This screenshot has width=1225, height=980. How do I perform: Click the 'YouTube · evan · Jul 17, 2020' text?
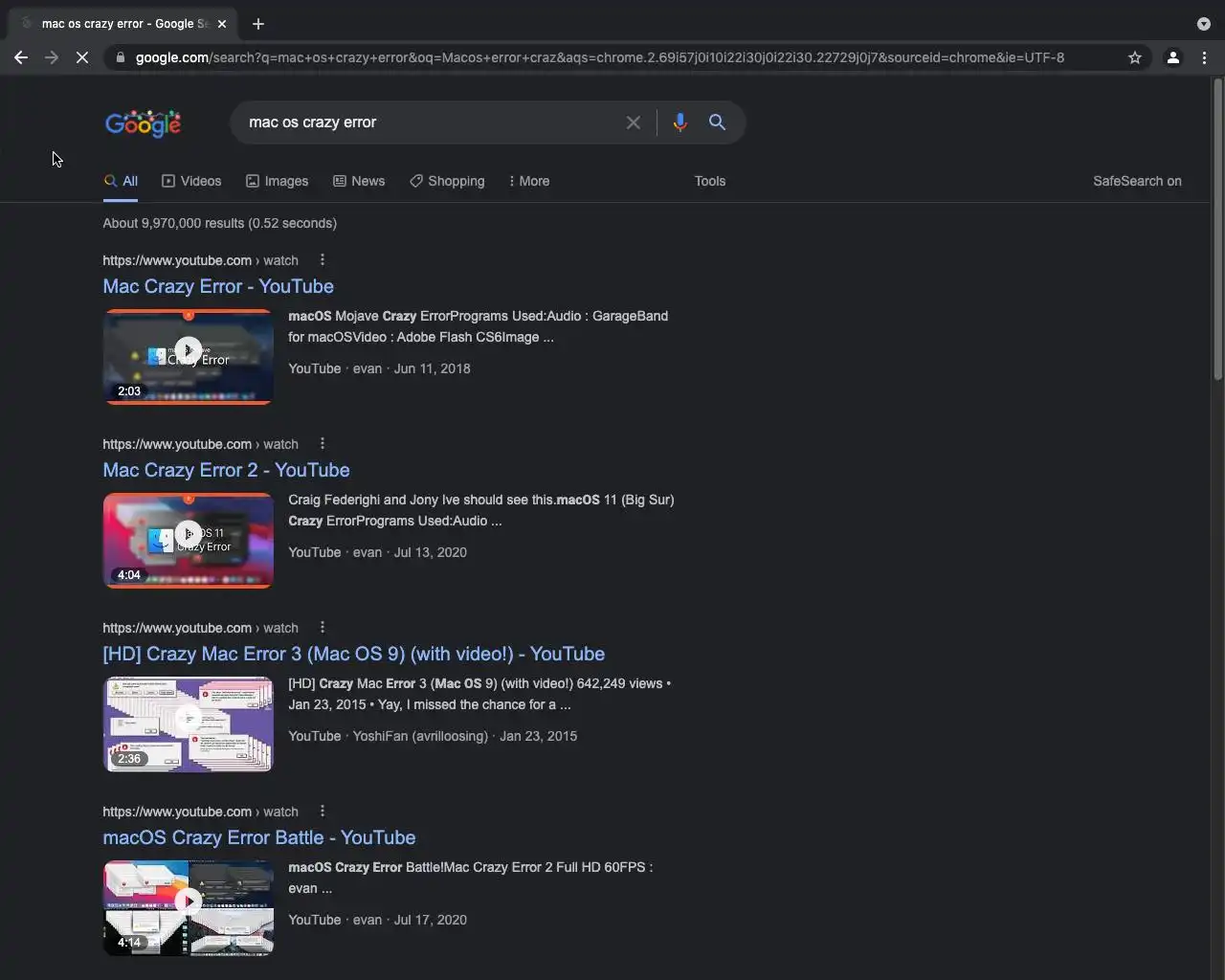point(377,920)
